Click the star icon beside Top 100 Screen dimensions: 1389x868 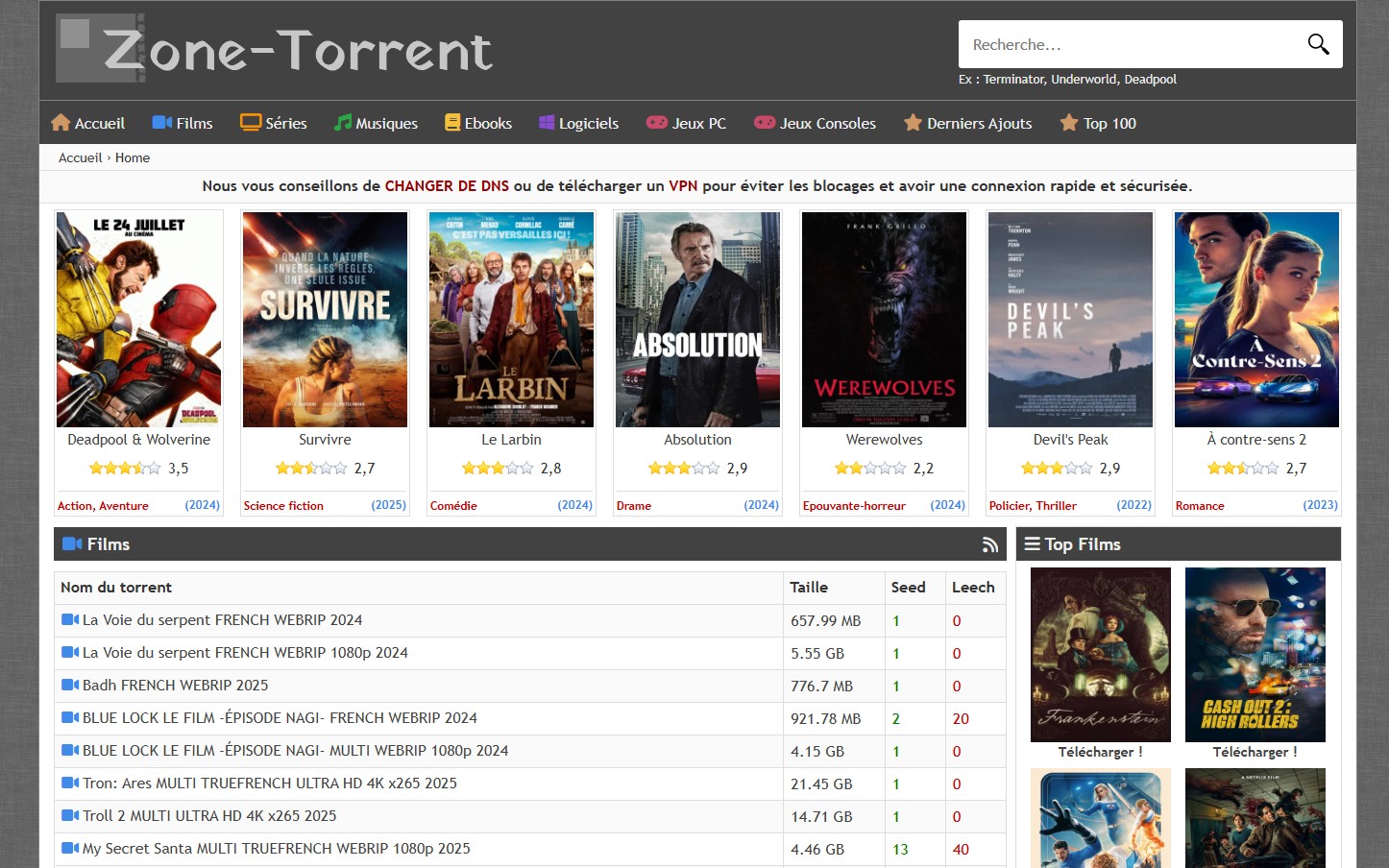coord(1068,123)
